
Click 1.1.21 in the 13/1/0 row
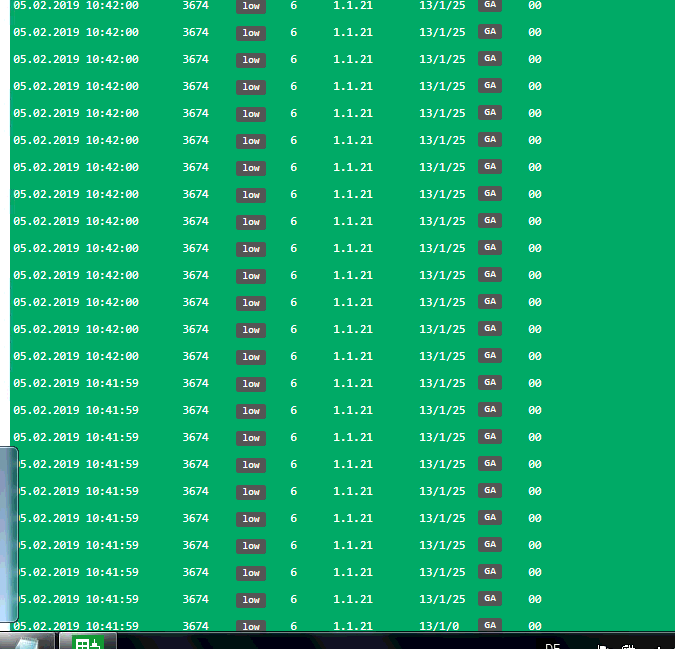(353, 626)
